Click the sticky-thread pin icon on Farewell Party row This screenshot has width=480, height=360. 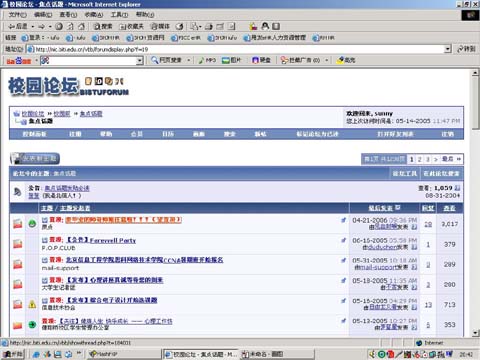click(x=343, y=240)
